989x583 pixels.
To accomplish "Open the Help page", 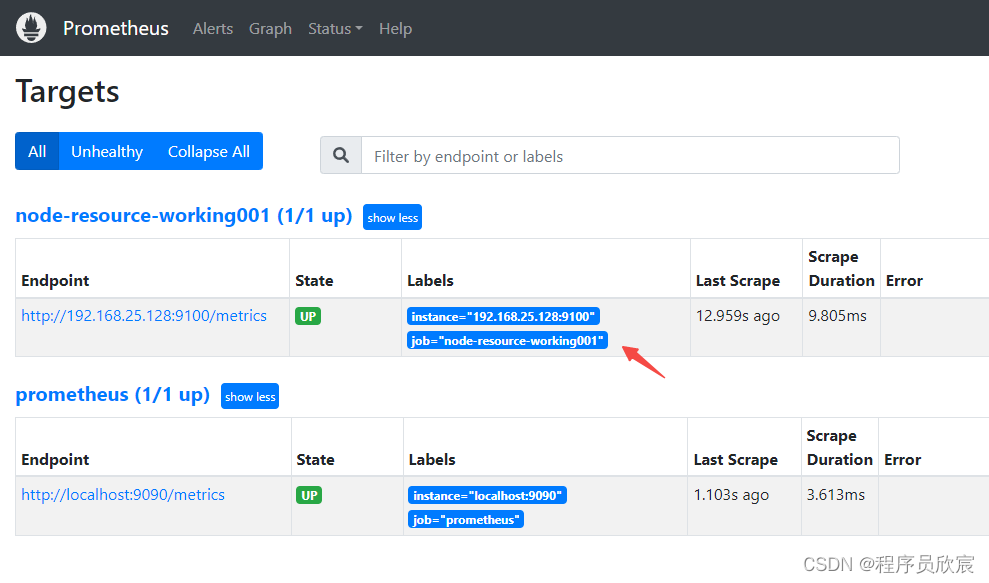I will [395, 29].
